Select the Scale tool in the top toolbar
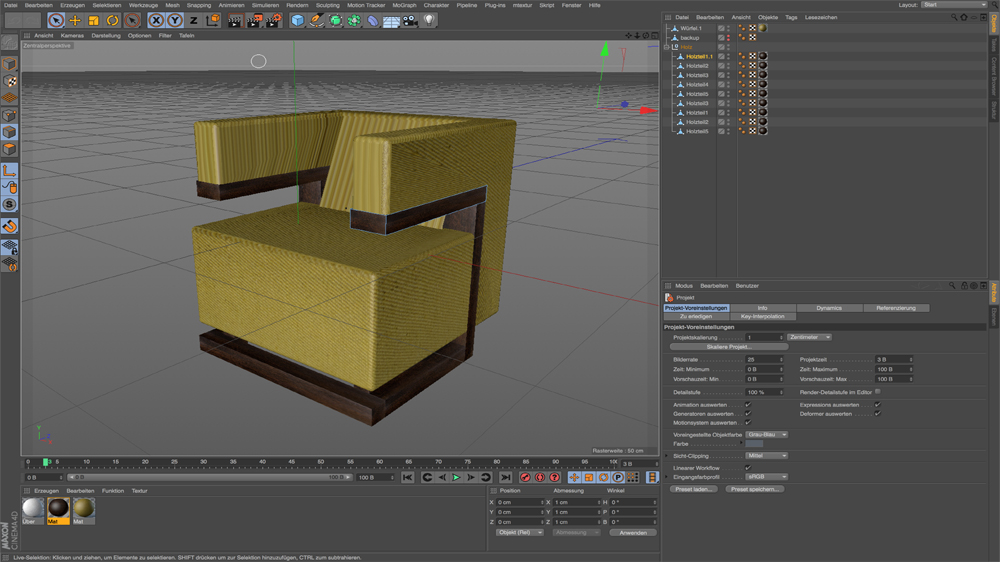The image size is (1000, 562). tap(94, 20)
